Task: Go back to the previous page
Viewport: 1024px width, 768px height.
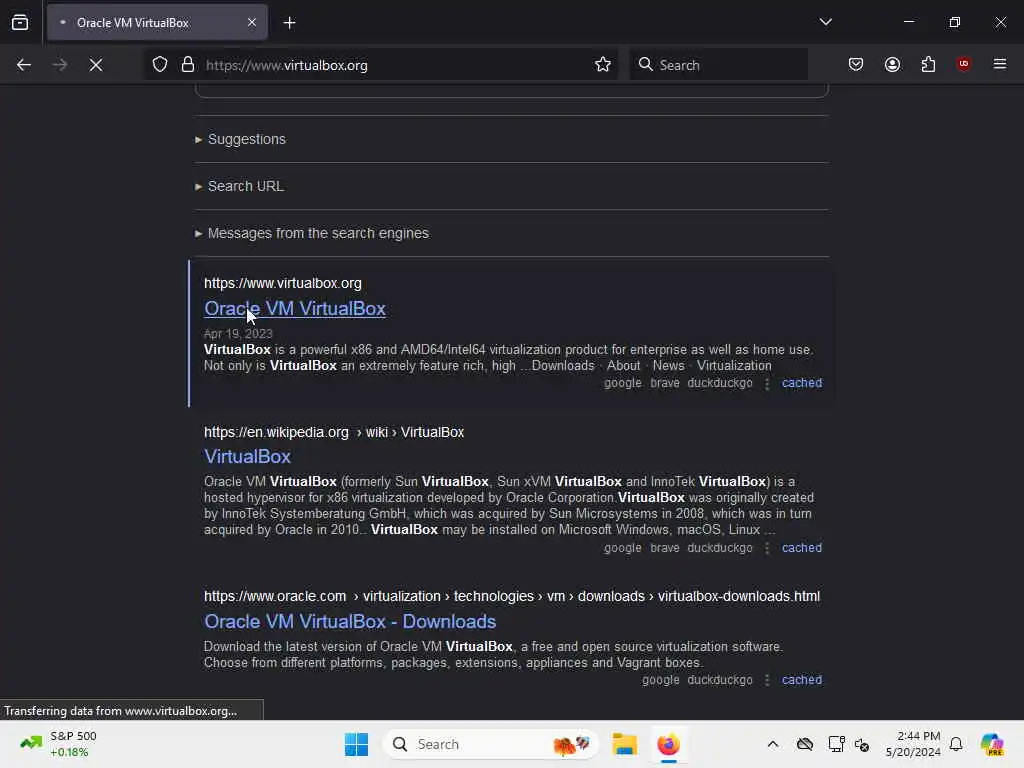Action: click(24, 65)
